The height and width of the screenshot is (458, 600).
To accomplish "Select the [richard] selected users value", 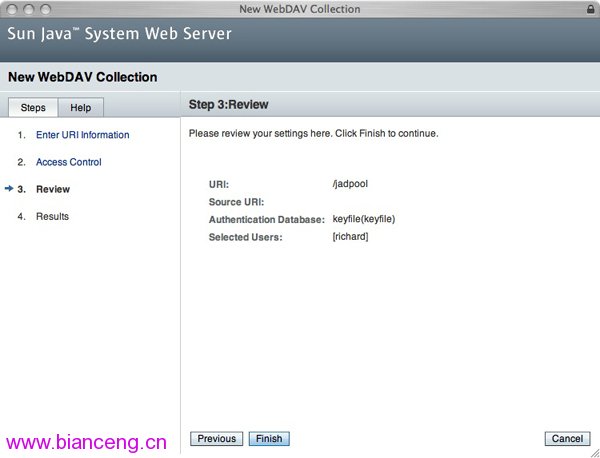I will click(350, 236).
